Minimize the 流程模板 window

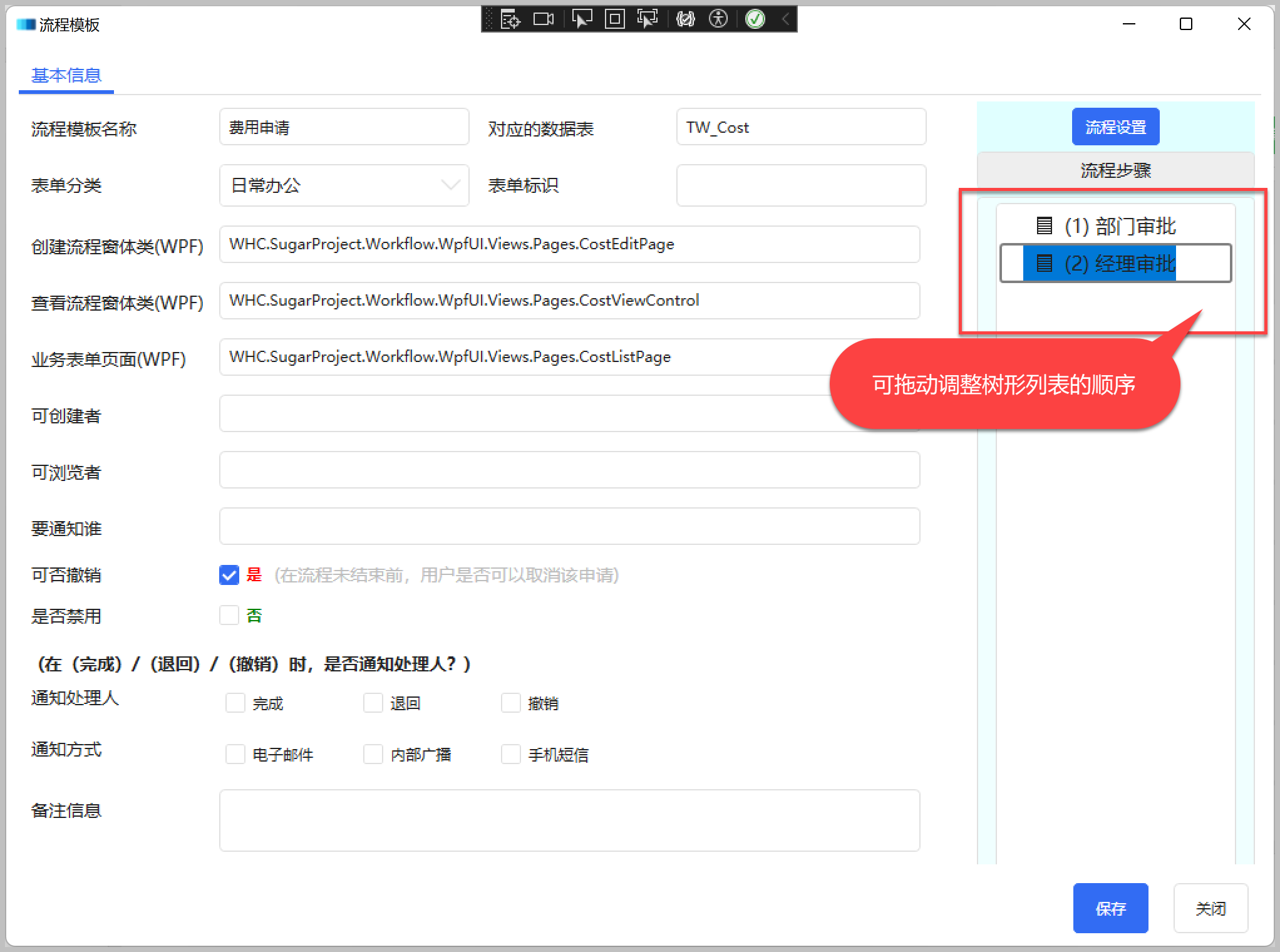click(x=1129, y=24)
